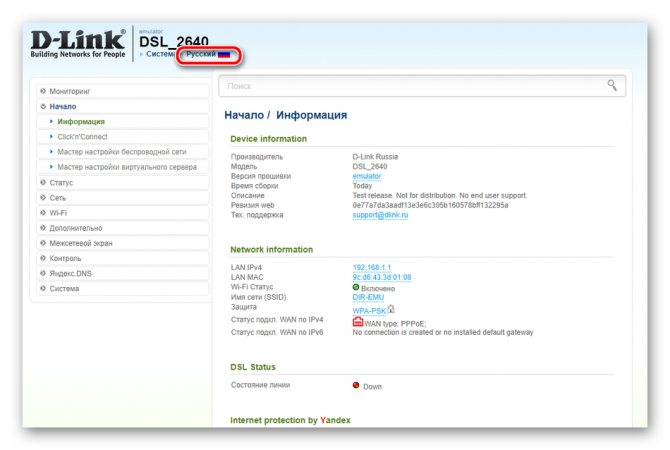The height and width of the screenshot is (450, 670).
Task: Expand the Статус section
Action: coord(123,182)
